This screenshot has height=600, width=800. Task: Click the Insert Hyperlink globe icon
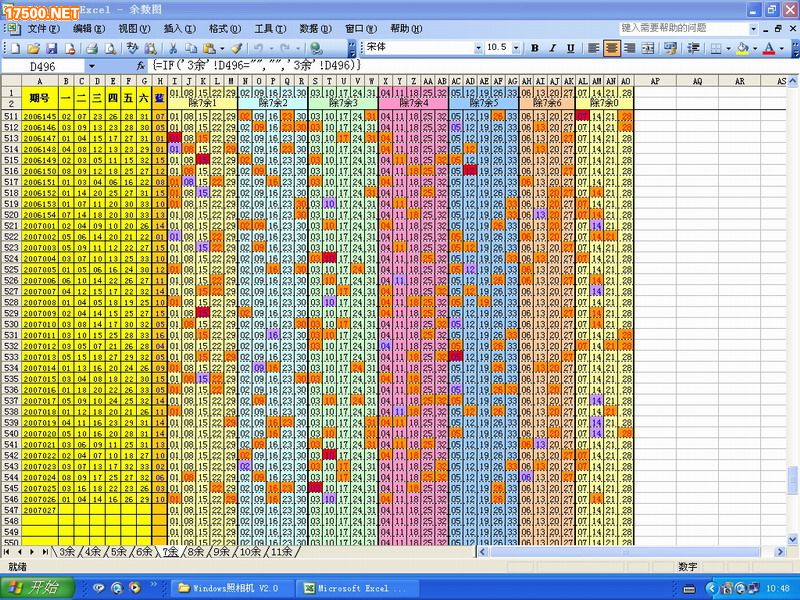[x=316, y=48]
